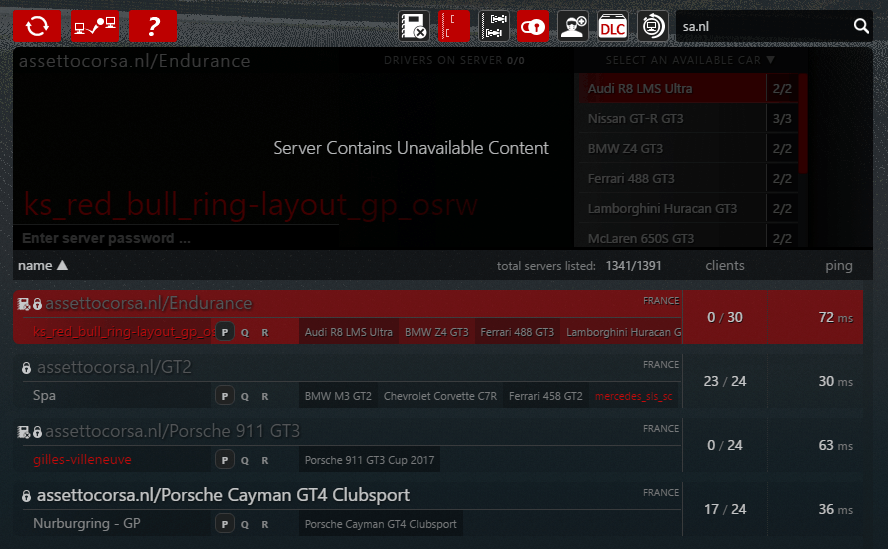Click the 17 / 24 clients count
Image resolution: width=888 pixels, height=549 pixels.
click(x=725, y=509)
